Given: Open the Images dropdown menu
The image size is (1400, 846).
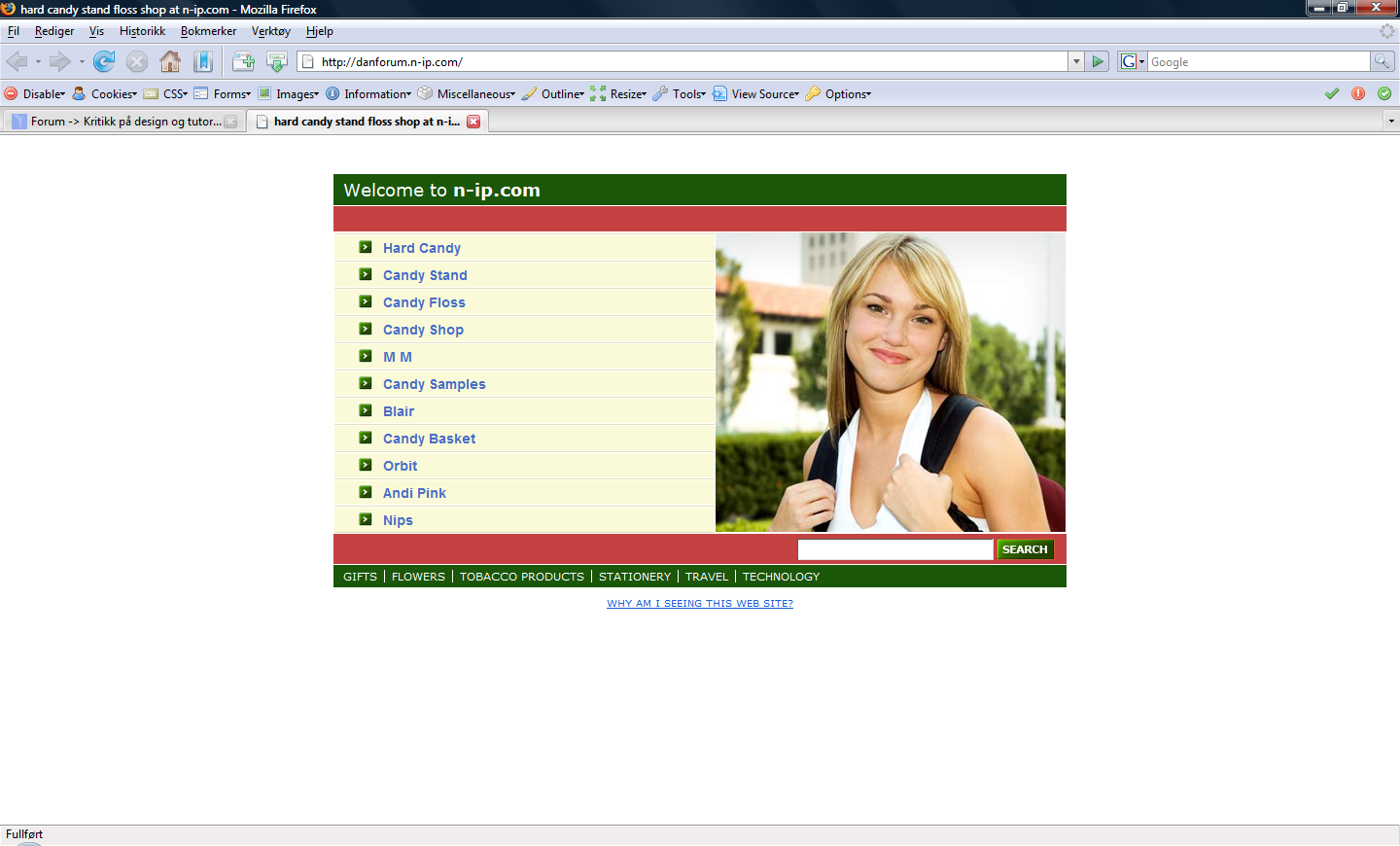Looking at the screenshot, I should click(288, 94).
